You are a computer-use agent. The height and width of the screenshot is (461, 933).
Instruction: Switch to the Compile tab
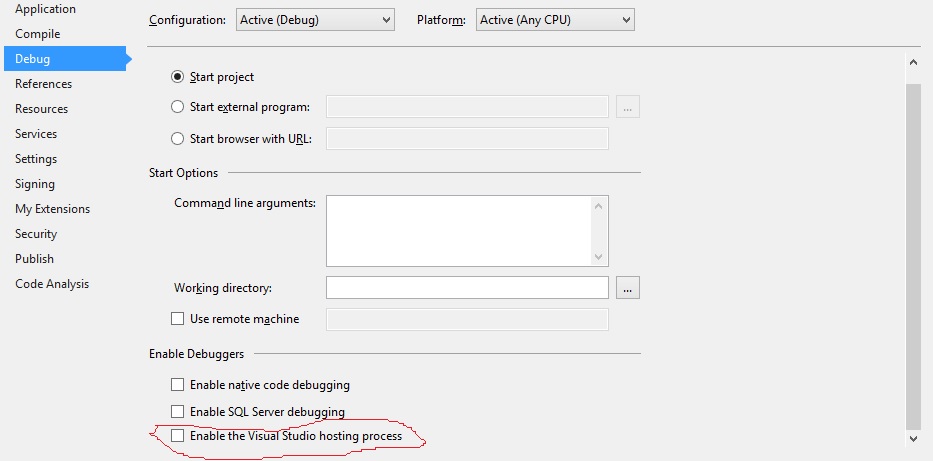pos(37,34)
